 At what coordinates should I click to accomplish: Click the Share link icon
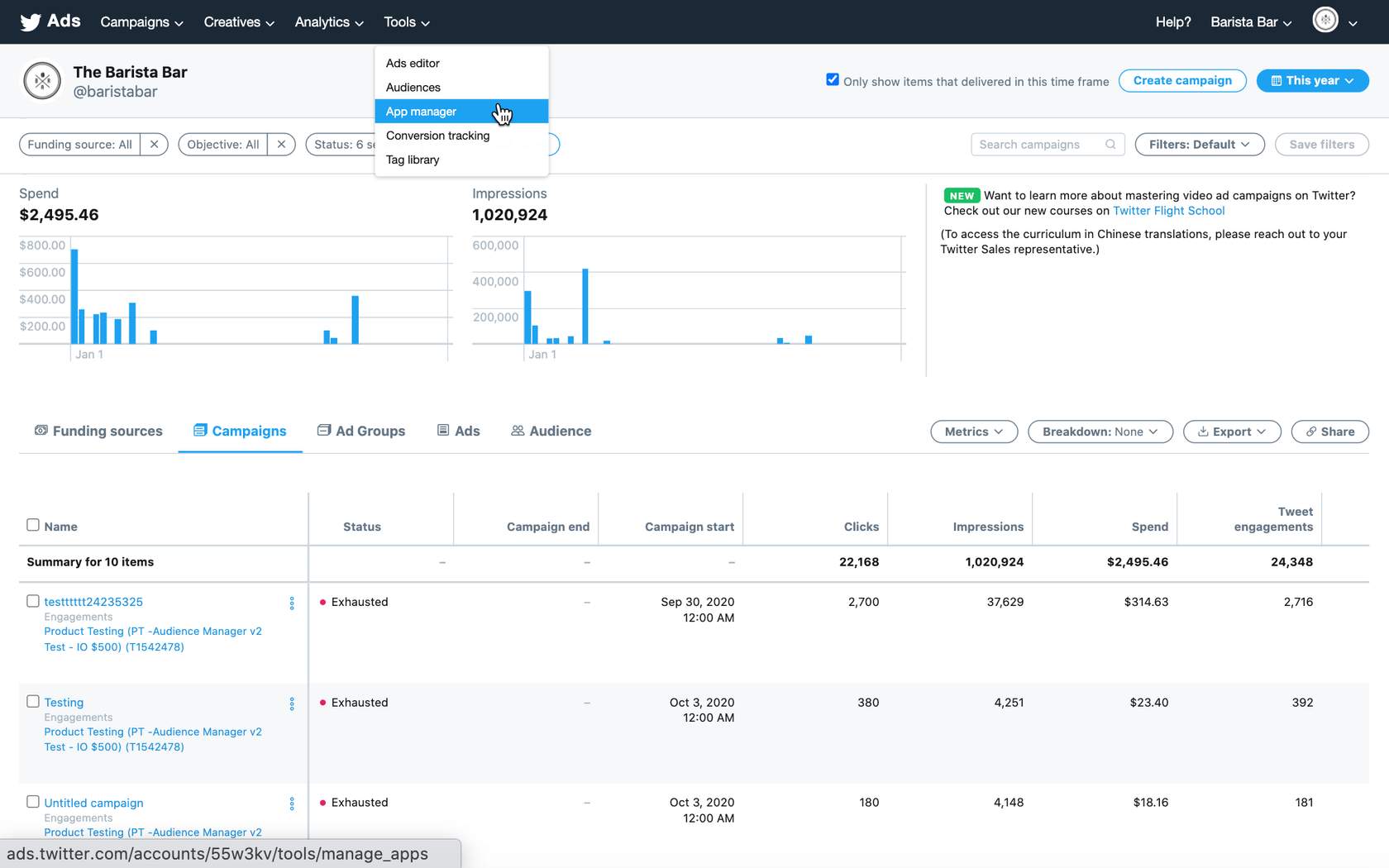click(x=1310, y=432)
